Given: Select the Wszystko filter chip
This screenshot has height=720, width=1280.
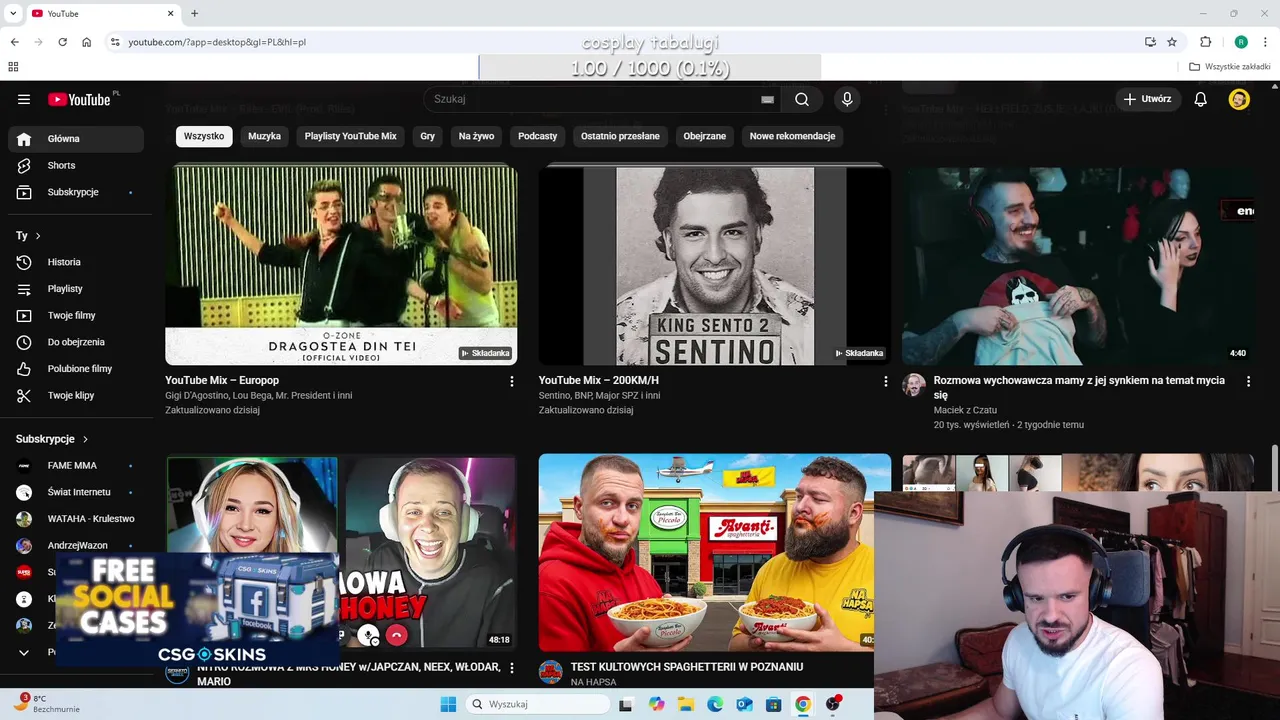Looking at the screenshot, I should pos(204,136).
